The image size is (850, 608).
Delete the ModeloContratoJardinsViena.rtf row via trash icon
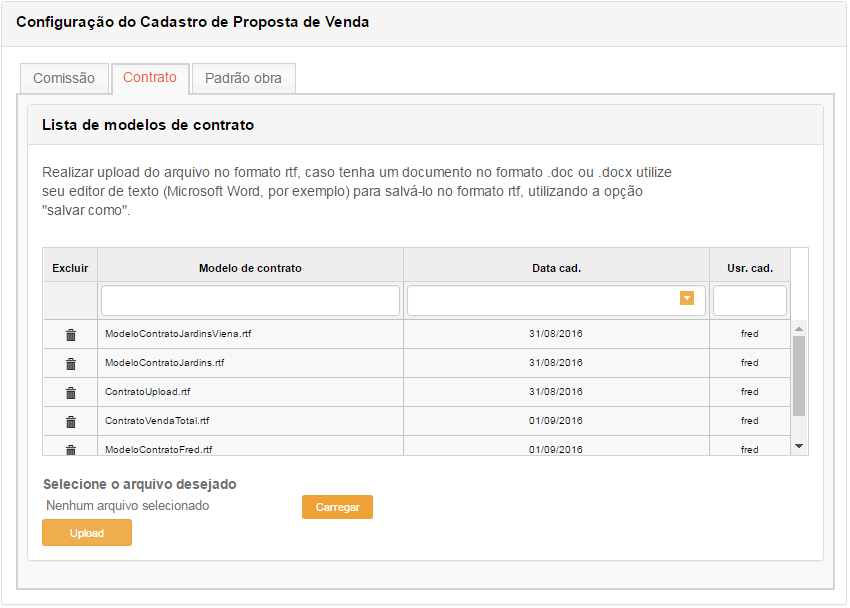tap(70, 335)
